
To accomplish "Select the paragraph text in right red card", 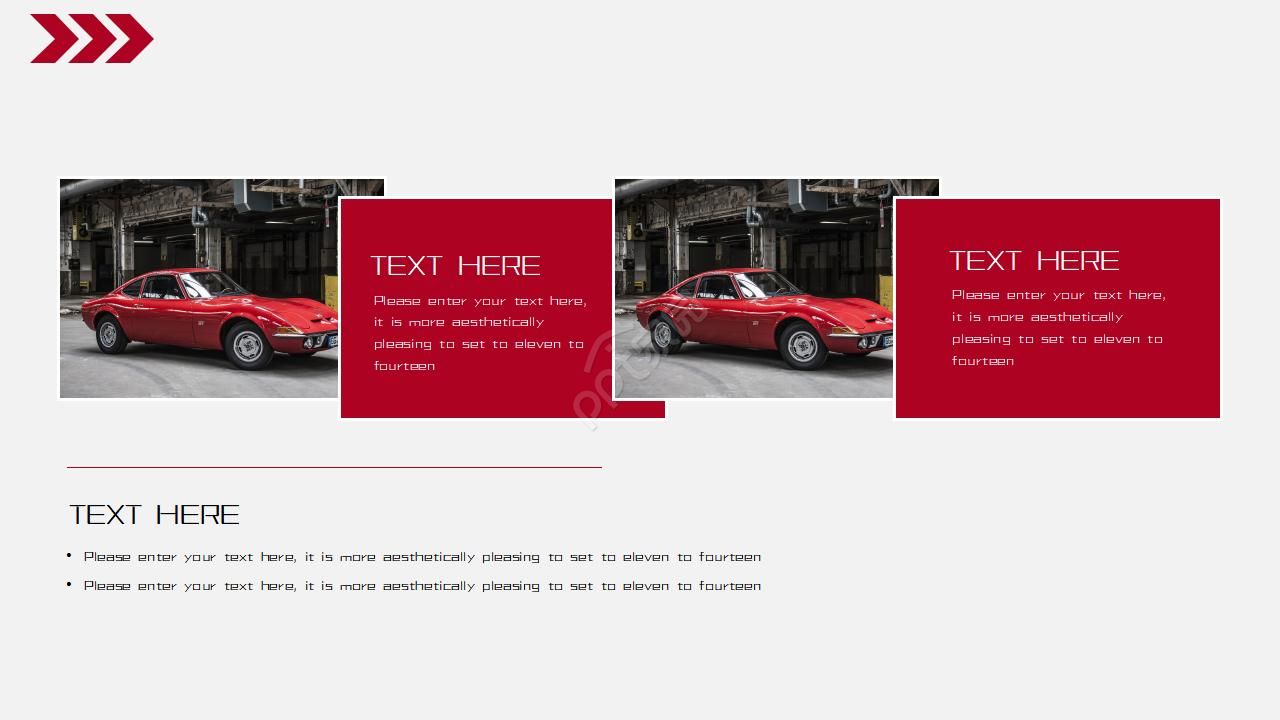I will (x=1057, y=328).
